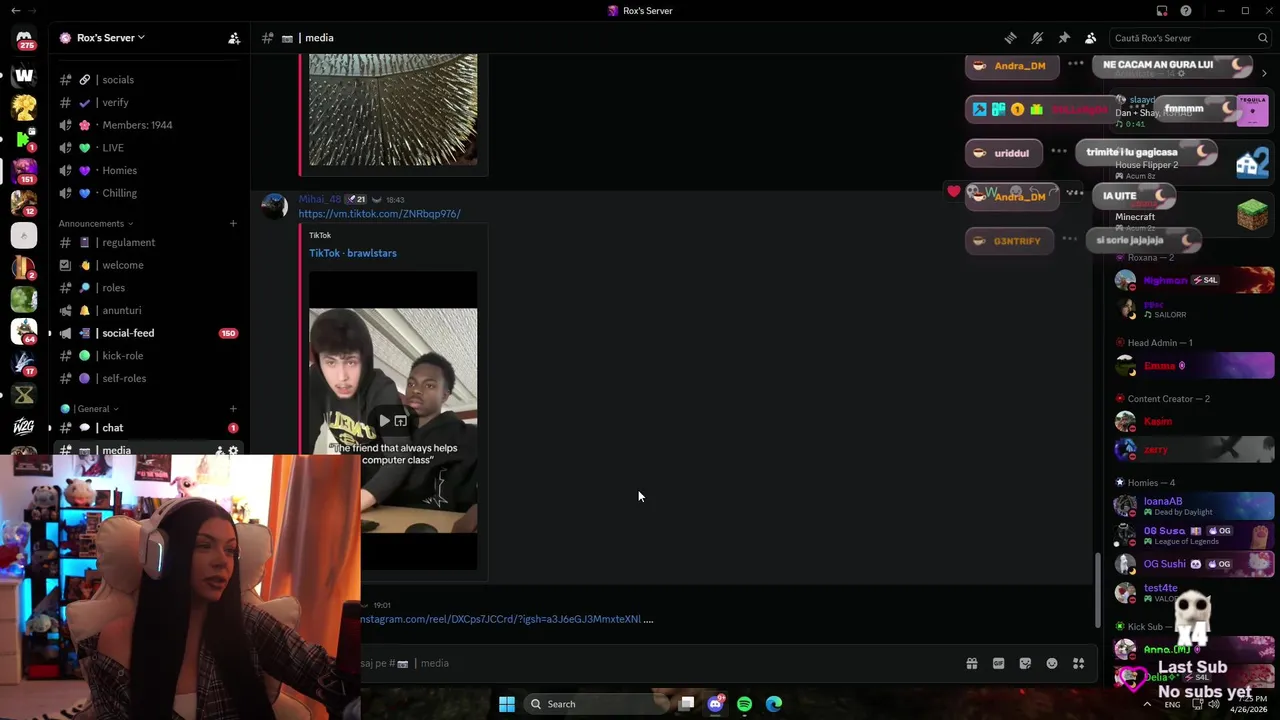Screen dimensions: 1280x720
Task: Click invite people icon beside Rox's Server
Action: pos(234,38)
